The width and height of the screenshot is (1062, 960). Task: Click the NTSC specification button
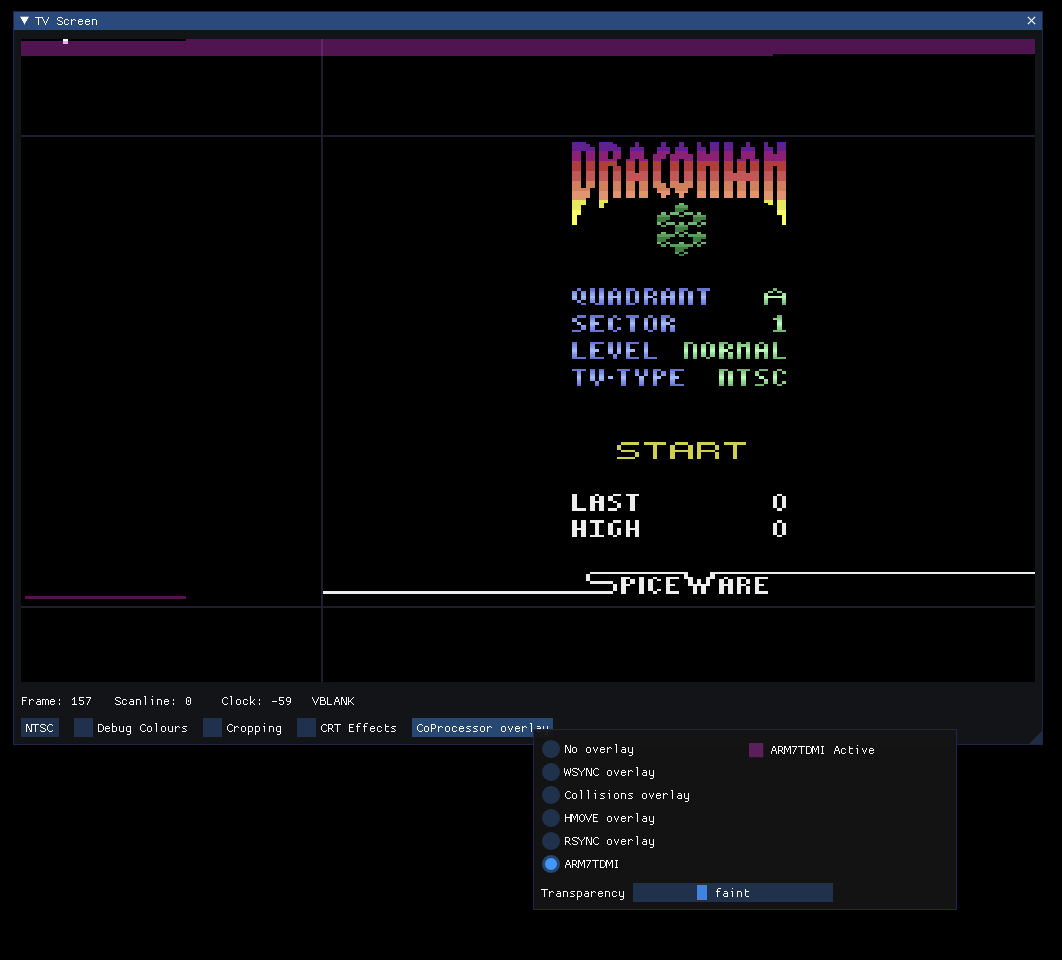(39, 728)
